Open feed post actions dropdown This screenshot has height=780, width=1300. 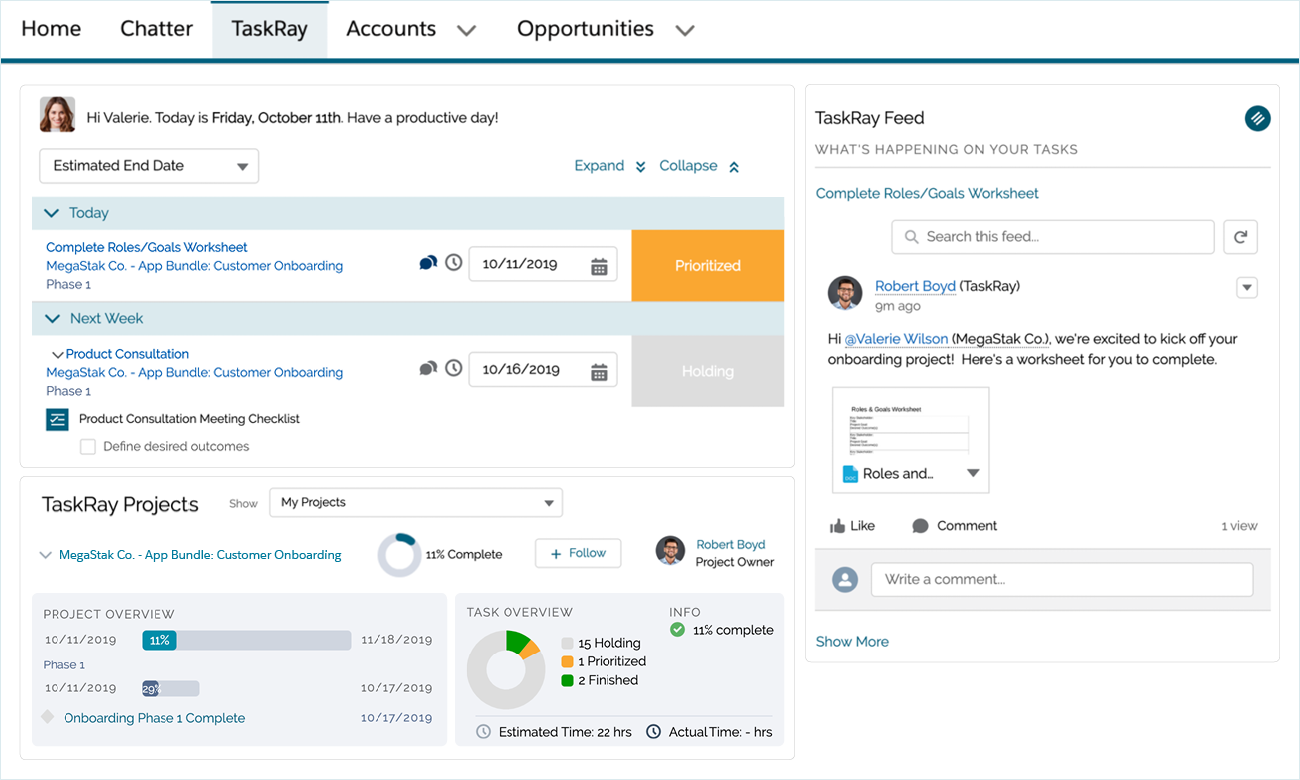tap(1246, 288)
